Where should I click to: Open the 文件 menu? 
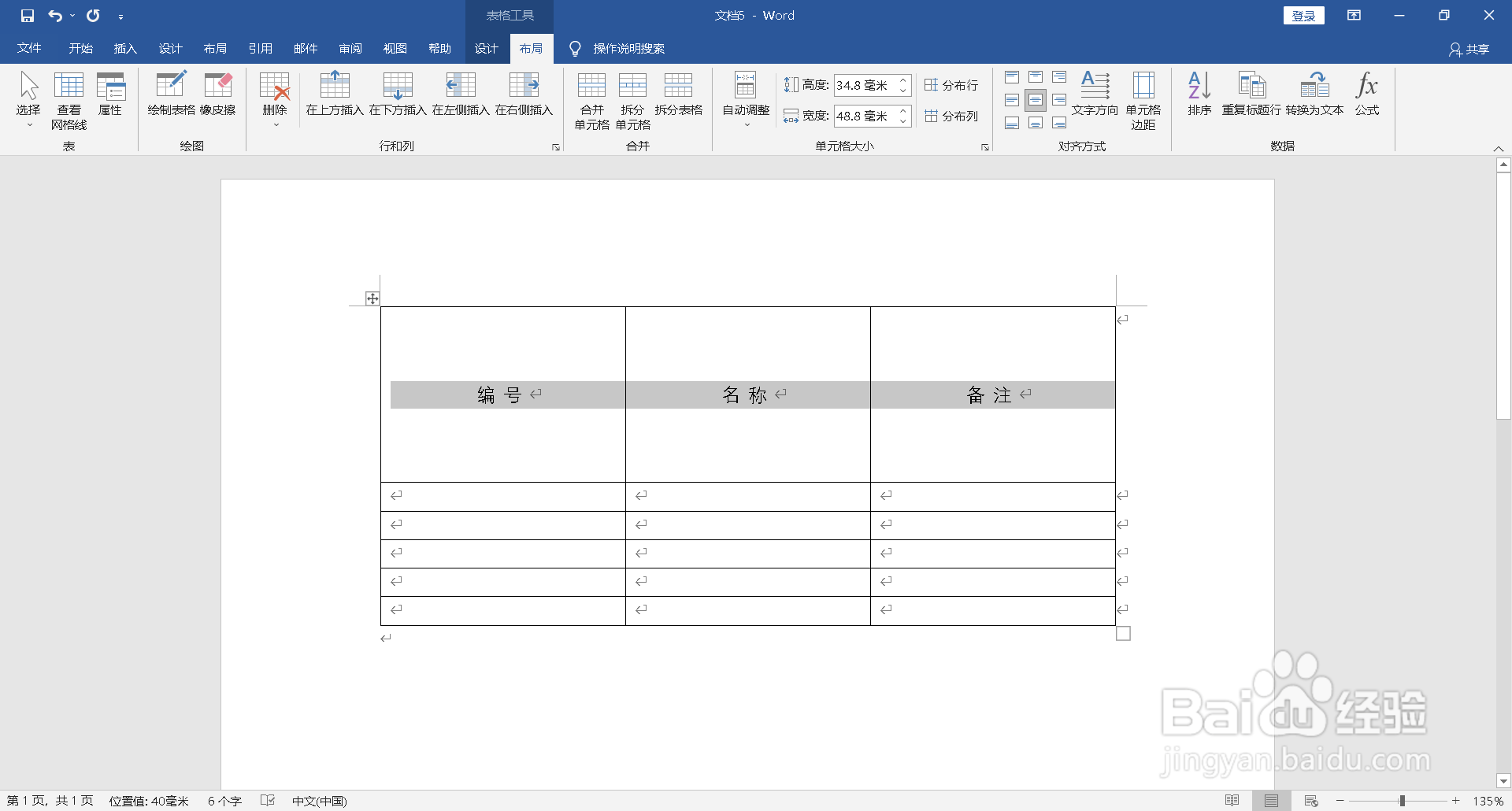pos(28,48)
